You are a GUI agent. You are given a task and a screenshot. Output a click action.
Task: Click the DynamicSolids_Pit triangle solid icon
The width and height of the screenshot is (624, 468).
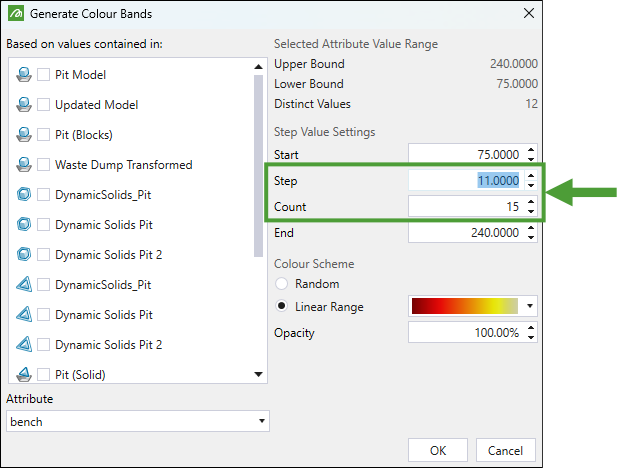tap(24, 285)
